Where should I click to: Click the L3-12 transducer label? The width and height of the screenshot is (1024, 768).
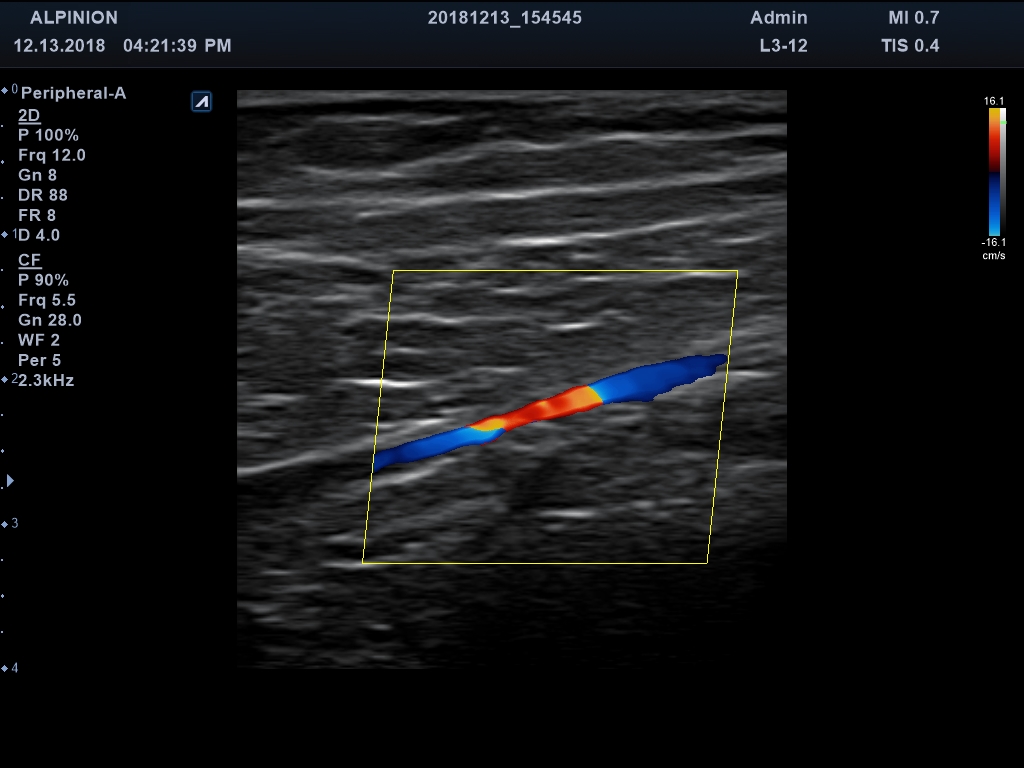coord(783,46)
